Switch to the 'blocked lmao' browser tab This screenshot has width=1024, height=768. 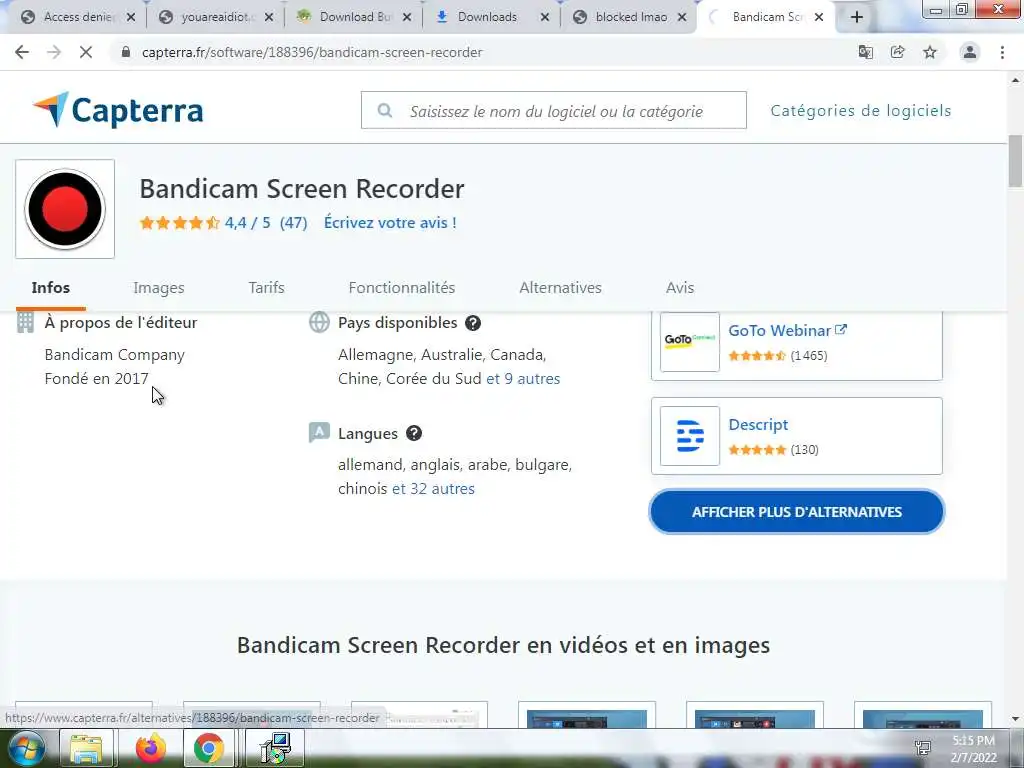tap(628, 17)
